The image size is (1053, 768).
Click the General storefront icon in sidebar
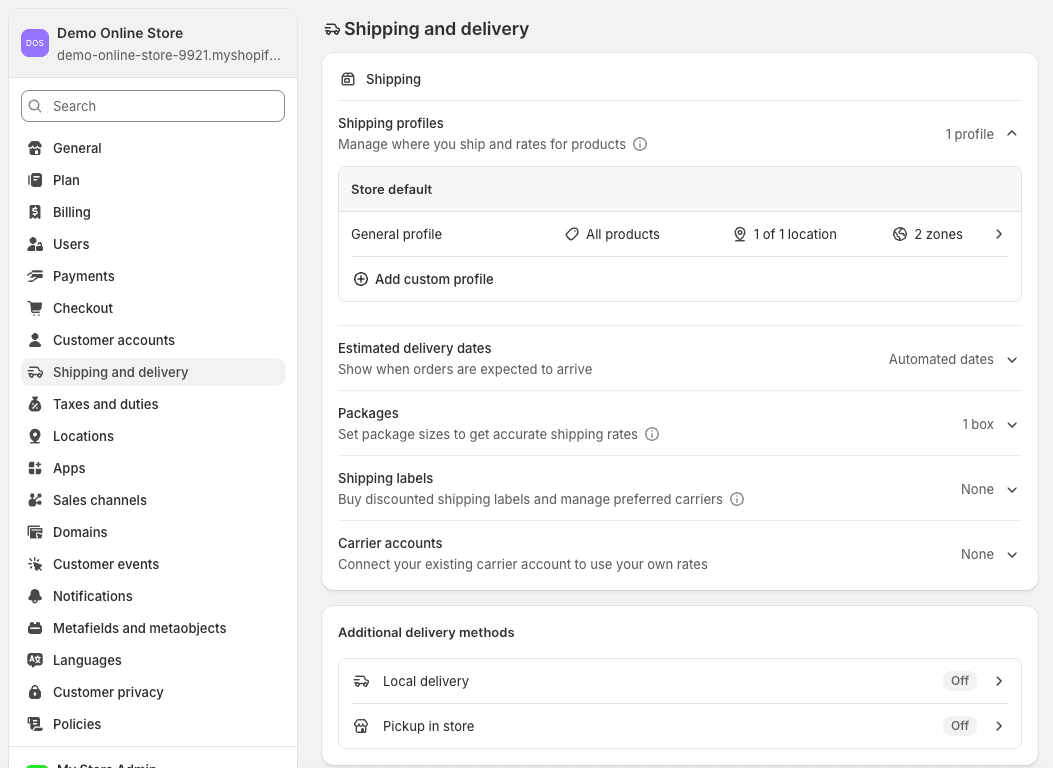(x=35, y=148)
